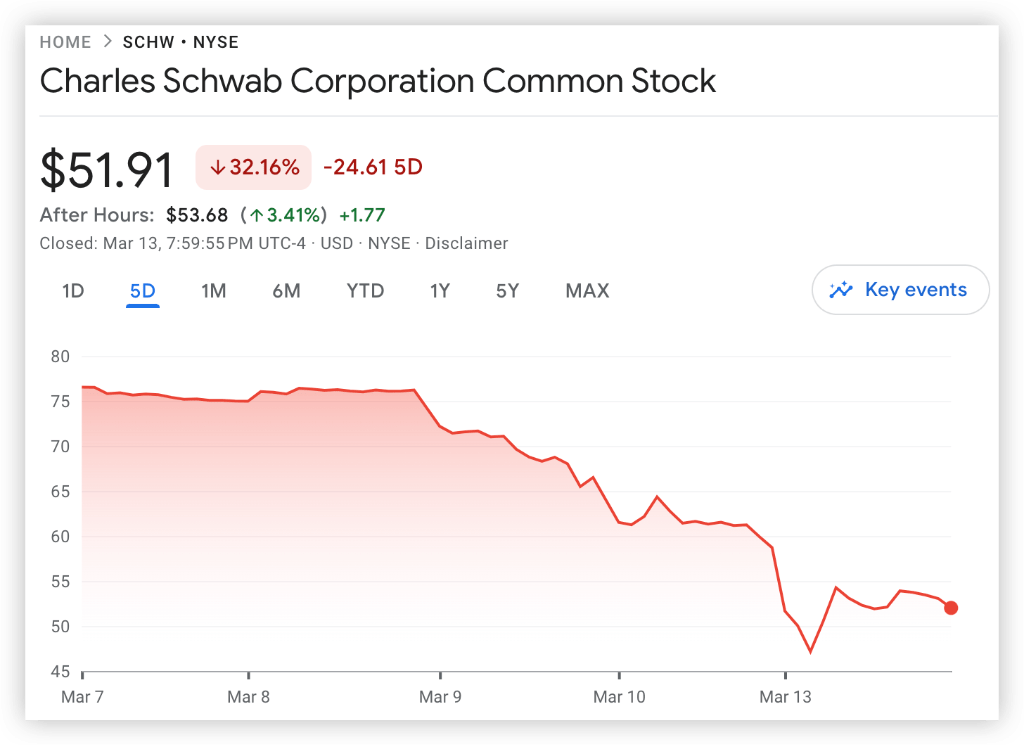Switch to the 1M chart view
Image resolution: width=1024 pixels, height=745 pixels.
pyautogui.click(x=213, y=290)
